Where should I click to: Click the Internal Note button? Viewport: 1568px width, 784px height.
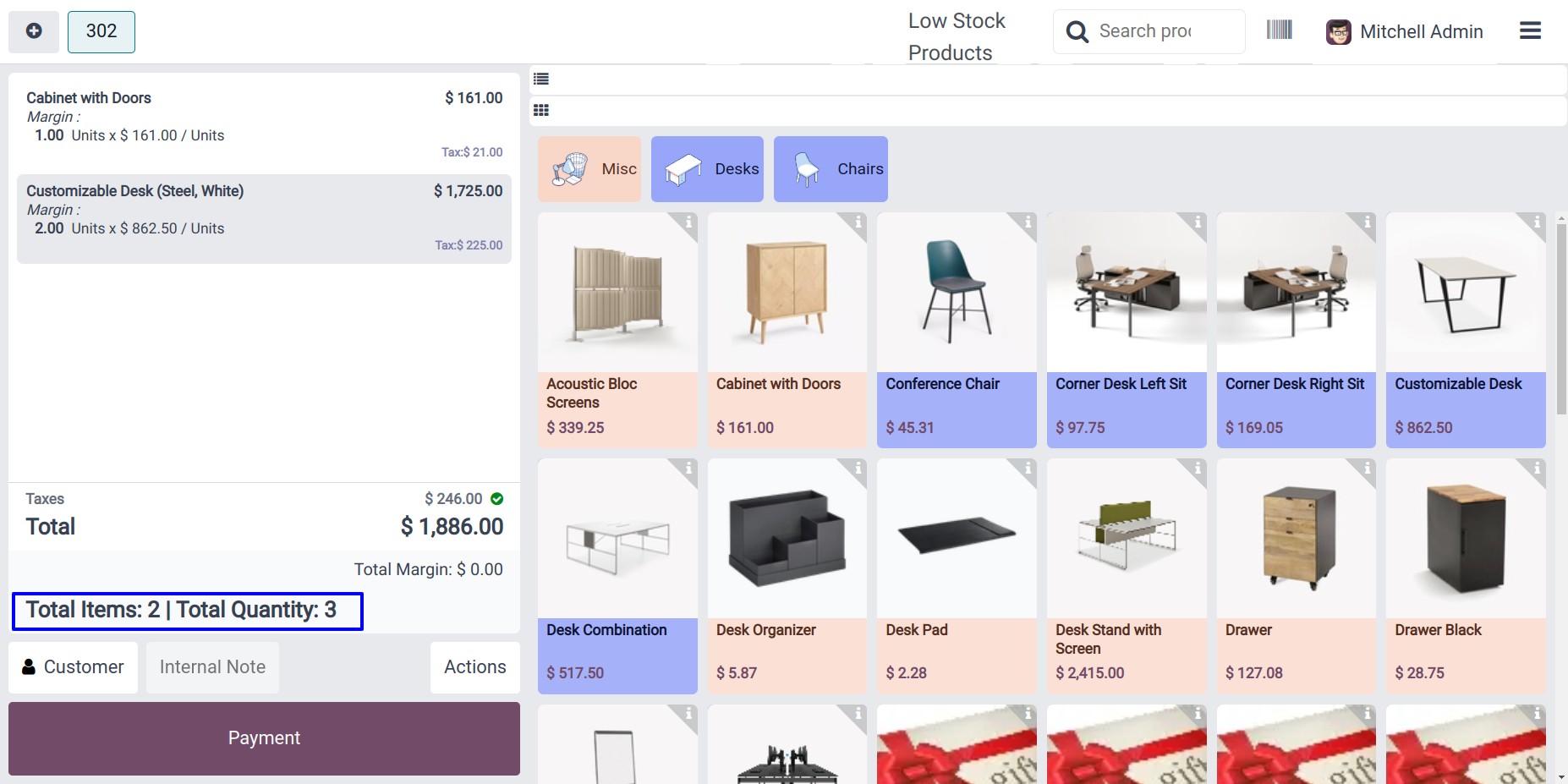[x=212, y=667]
